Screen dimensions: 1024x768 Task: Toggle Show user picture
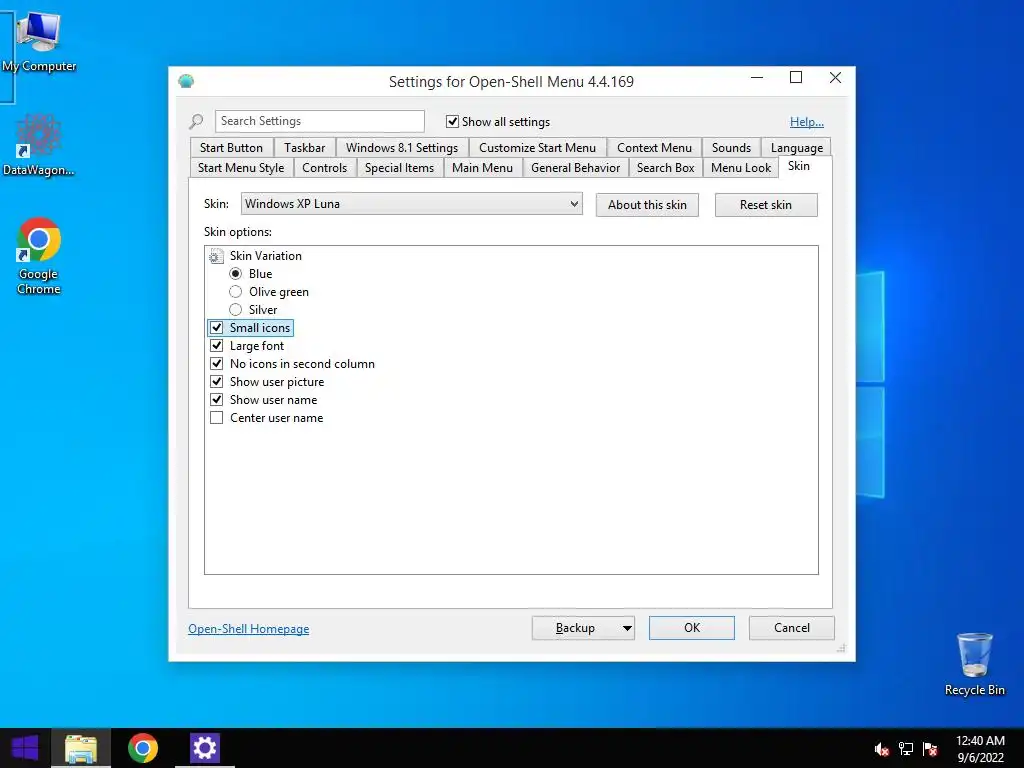point(217,381)
